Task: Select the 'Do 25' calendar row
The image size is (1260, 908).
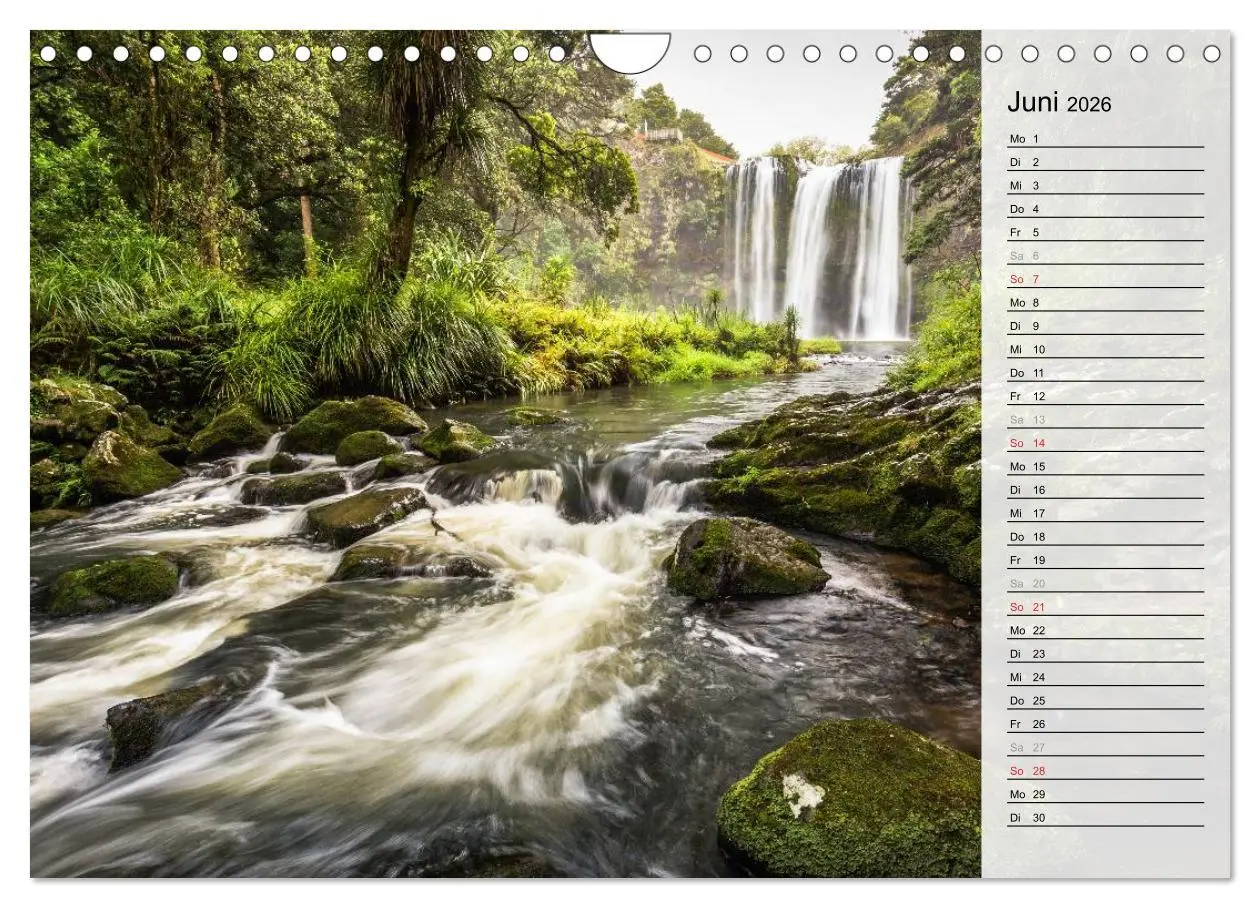Action: coord(1105,700)
